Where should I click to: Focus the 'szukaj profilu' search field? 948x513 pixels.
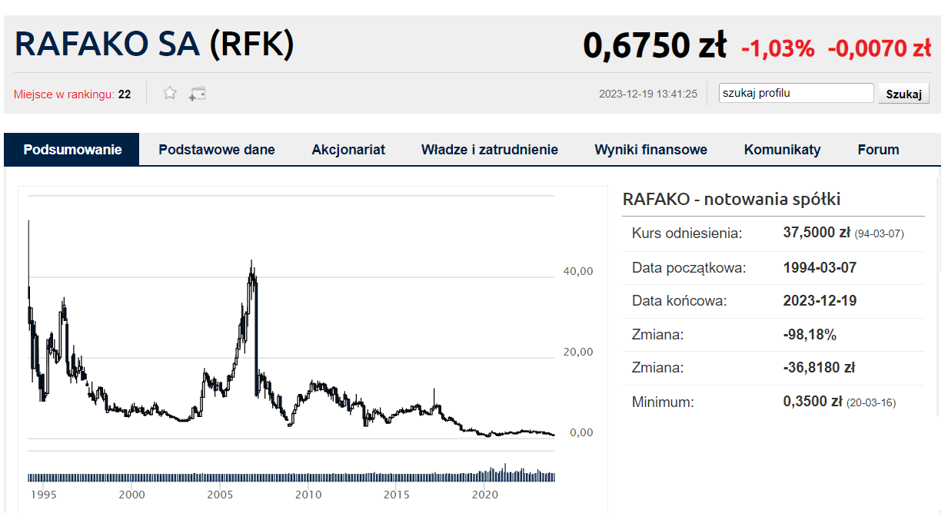pos(796,93)
